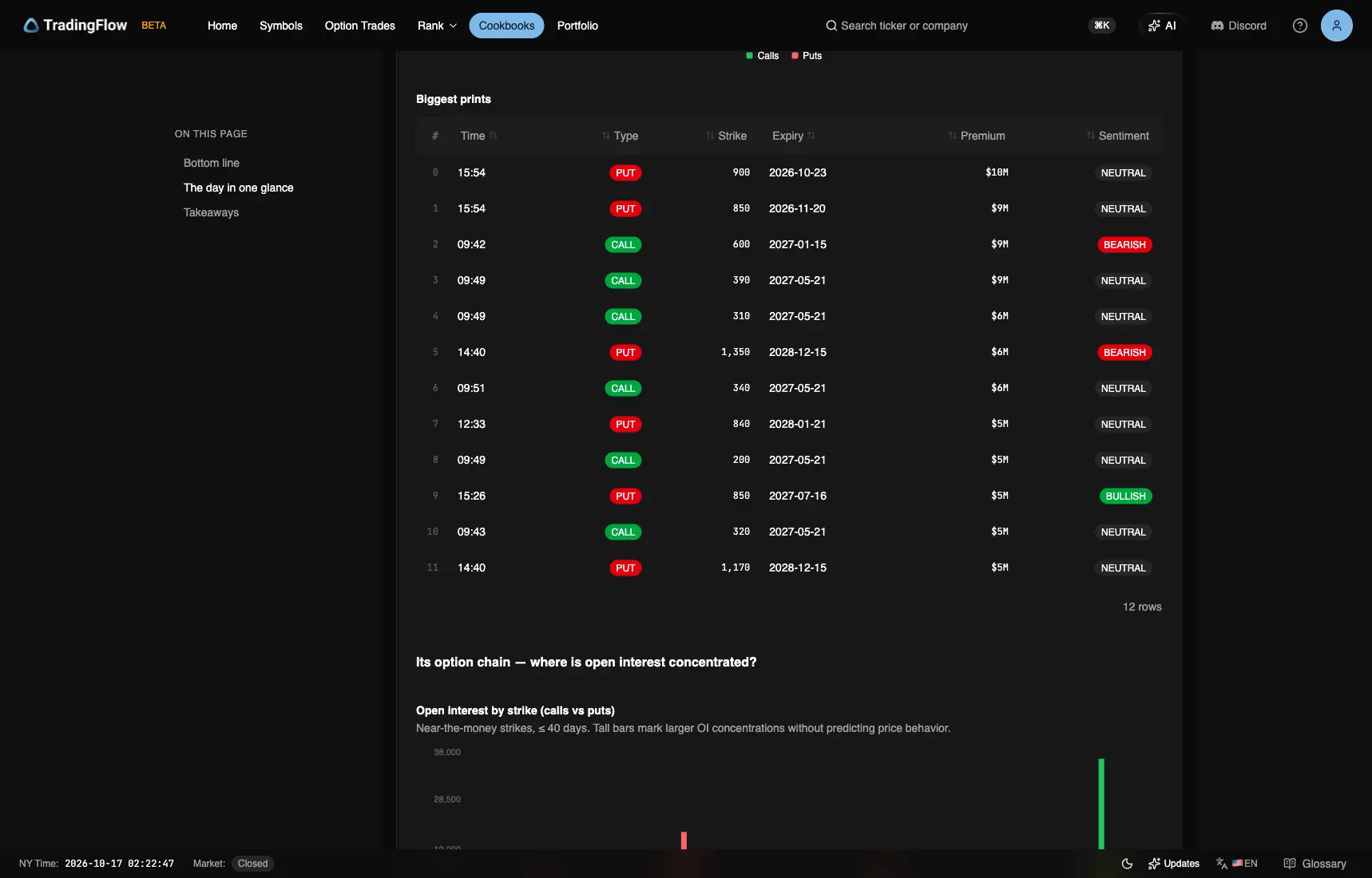
Task: Toggle the Puts legend swatch
Action: pos(795,56)
